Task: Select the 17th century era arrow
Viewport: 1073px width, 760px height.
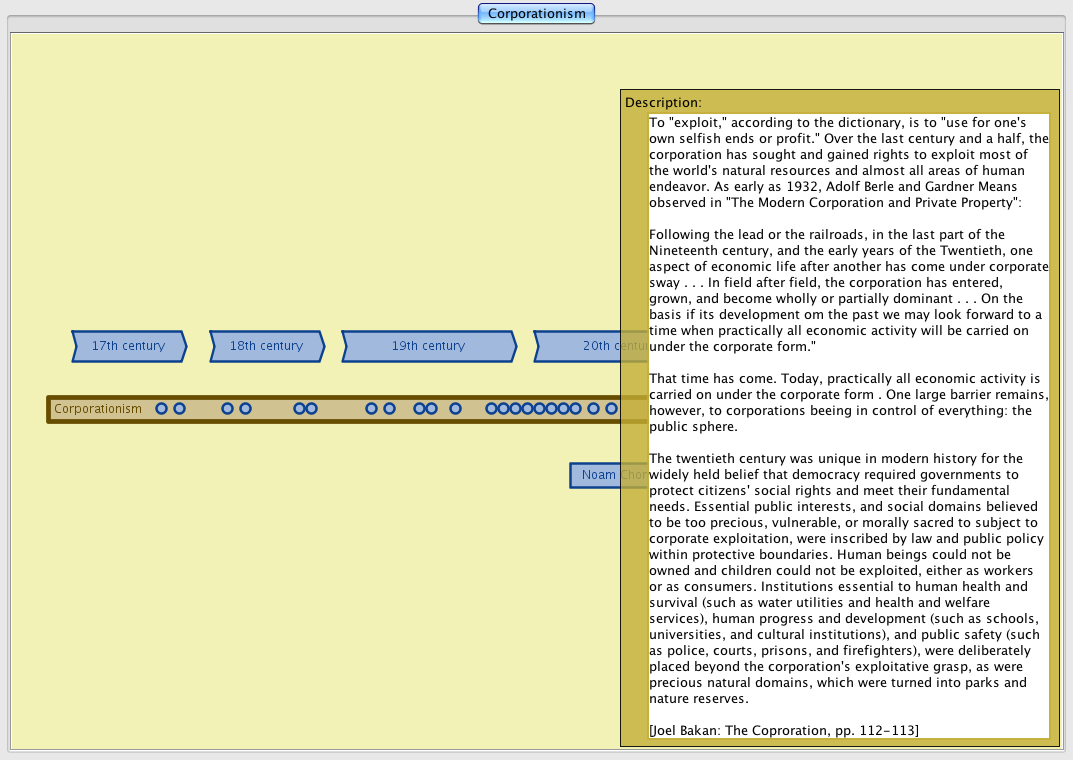Action: pyautogui.click(x=128, y=346)
